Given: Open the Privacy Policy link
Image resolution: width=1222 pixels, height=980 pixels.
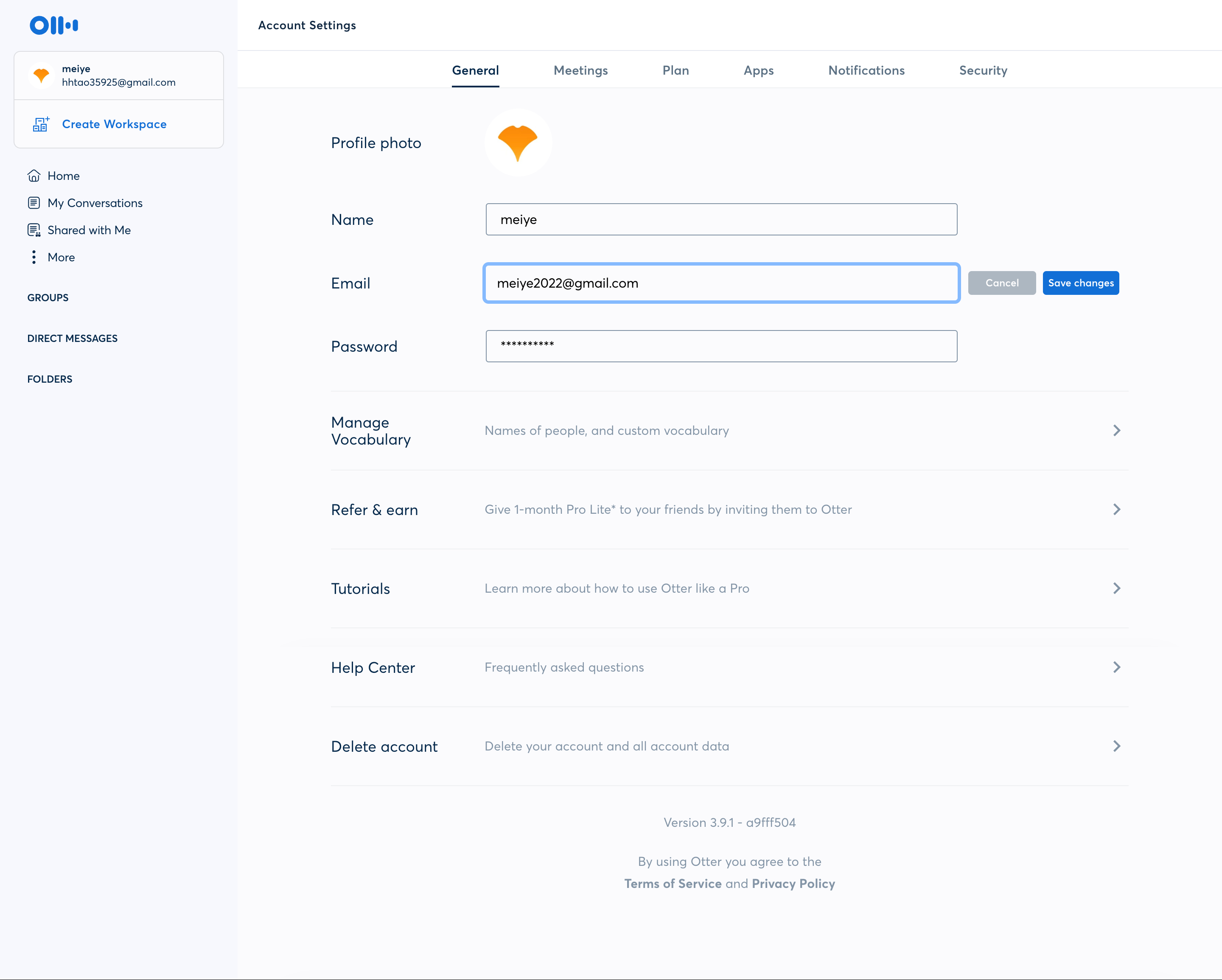Looking at the screenshot, I should click(x=793, y=883).
